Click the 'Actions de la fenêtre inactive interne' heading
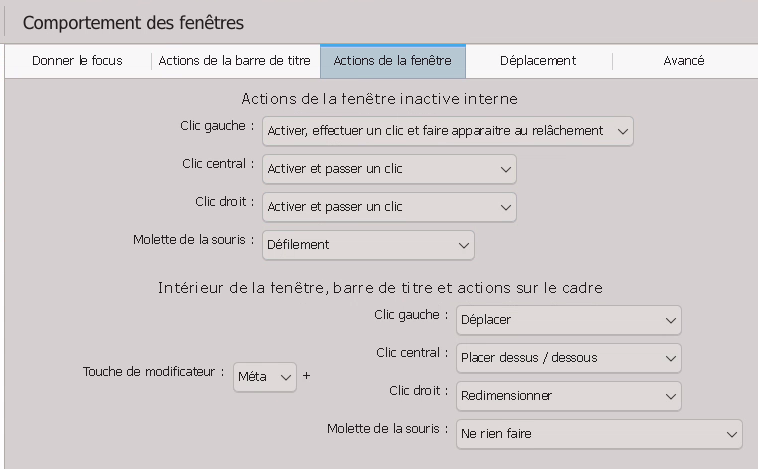This screenshot has height=469, width=758. tap(379, 99)
